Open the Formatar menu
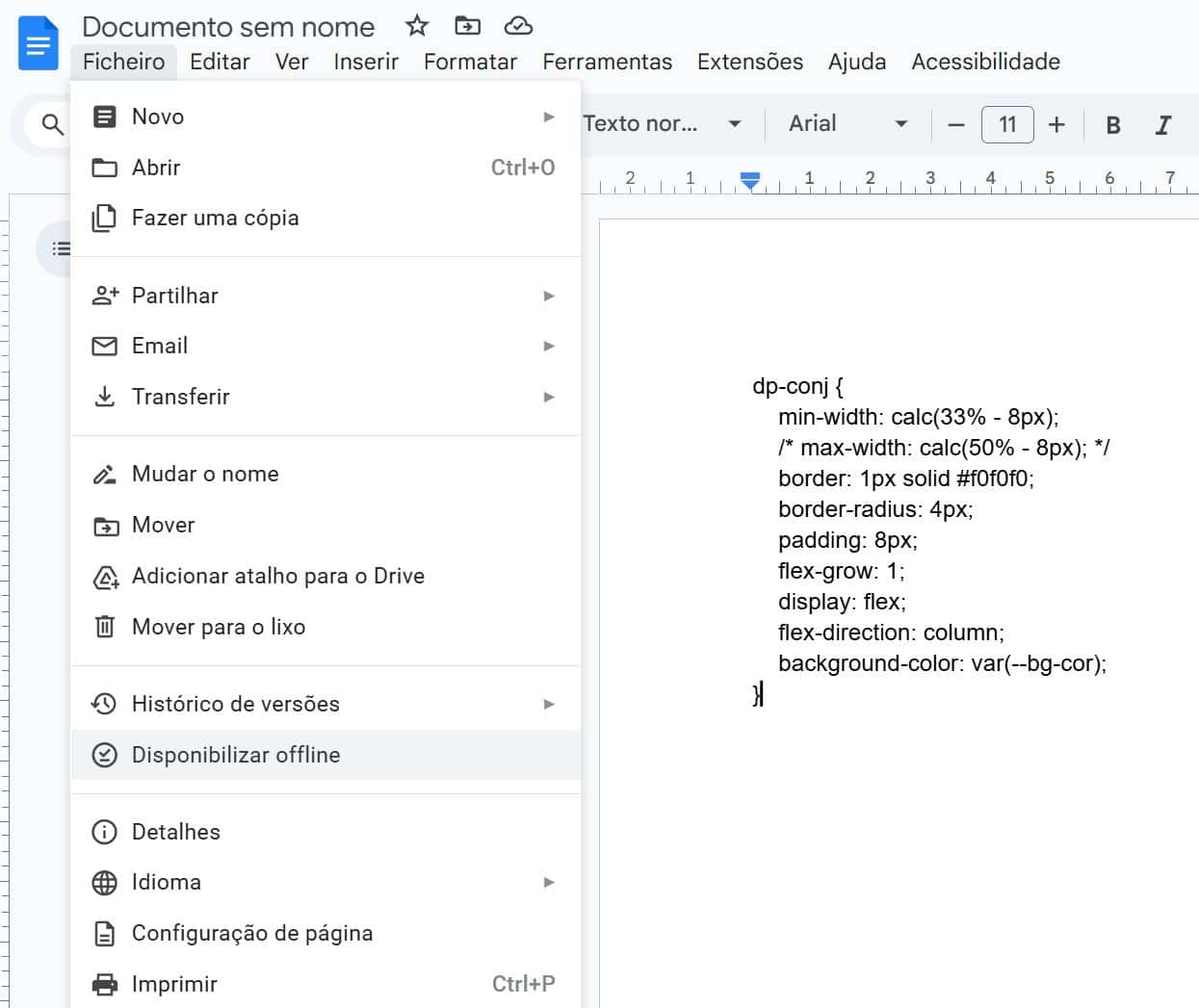This screenshot has width=1199, height=1008. [x=471, y=61]
